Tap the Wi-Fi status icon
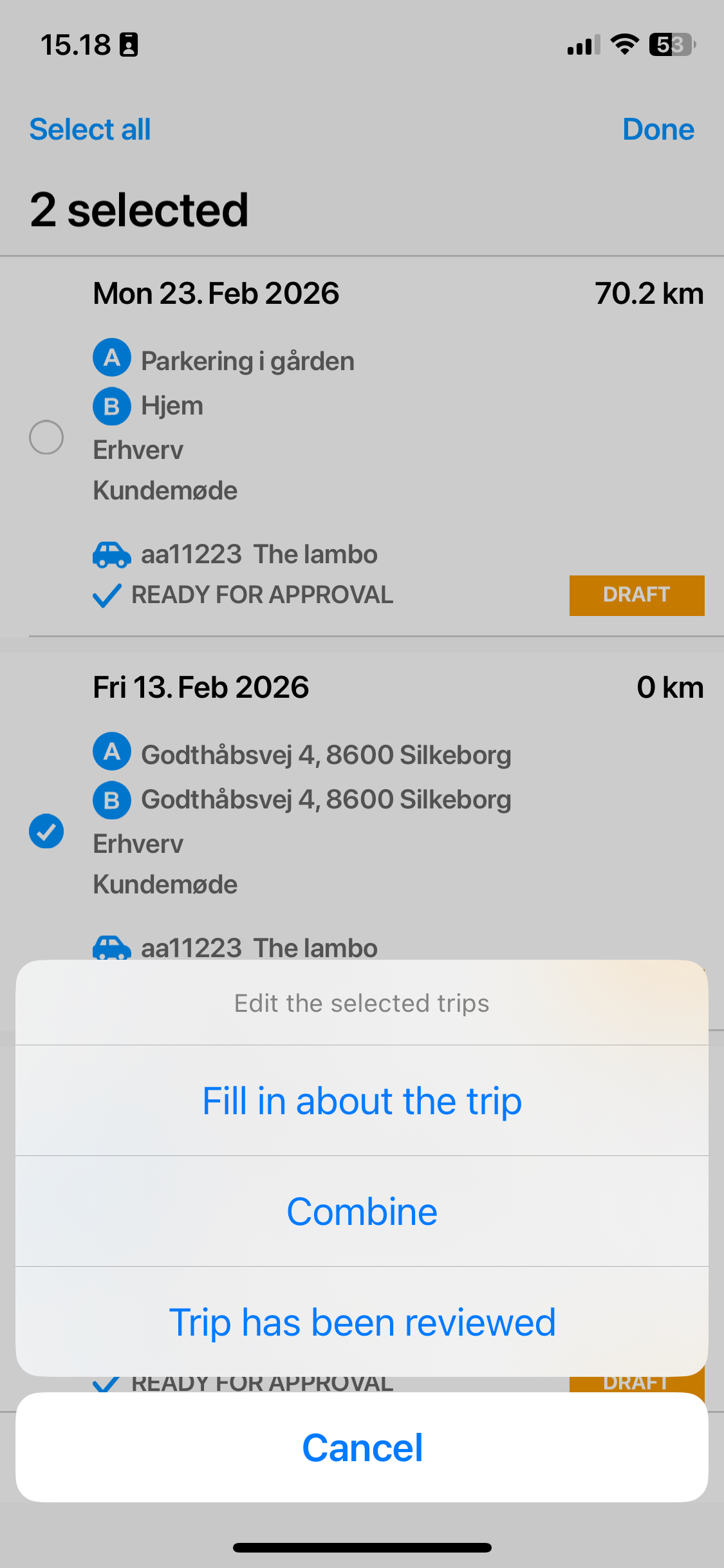 624,44
